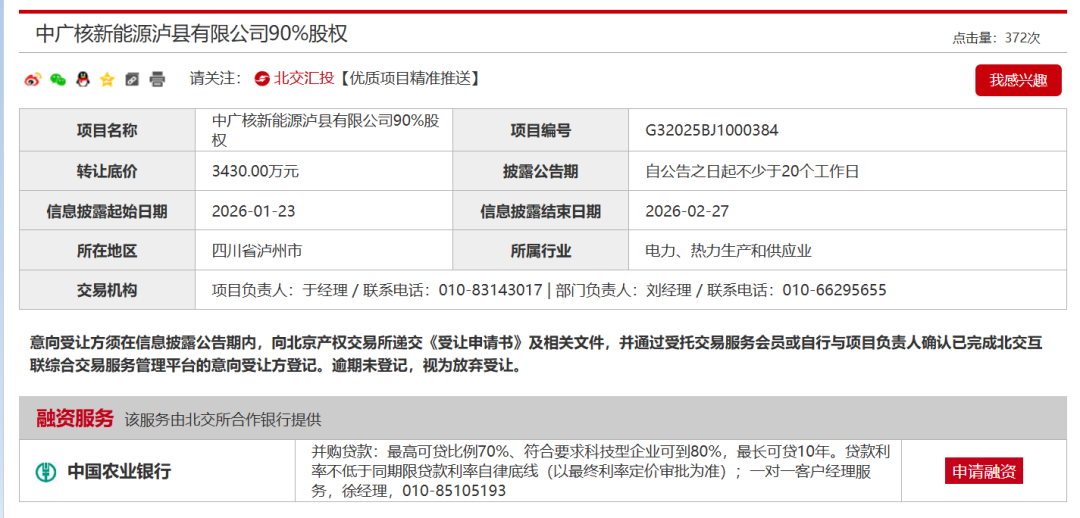Open the 北交汇投 link
This screenshot has height=518, width=1080.
(x=304, y=79)
